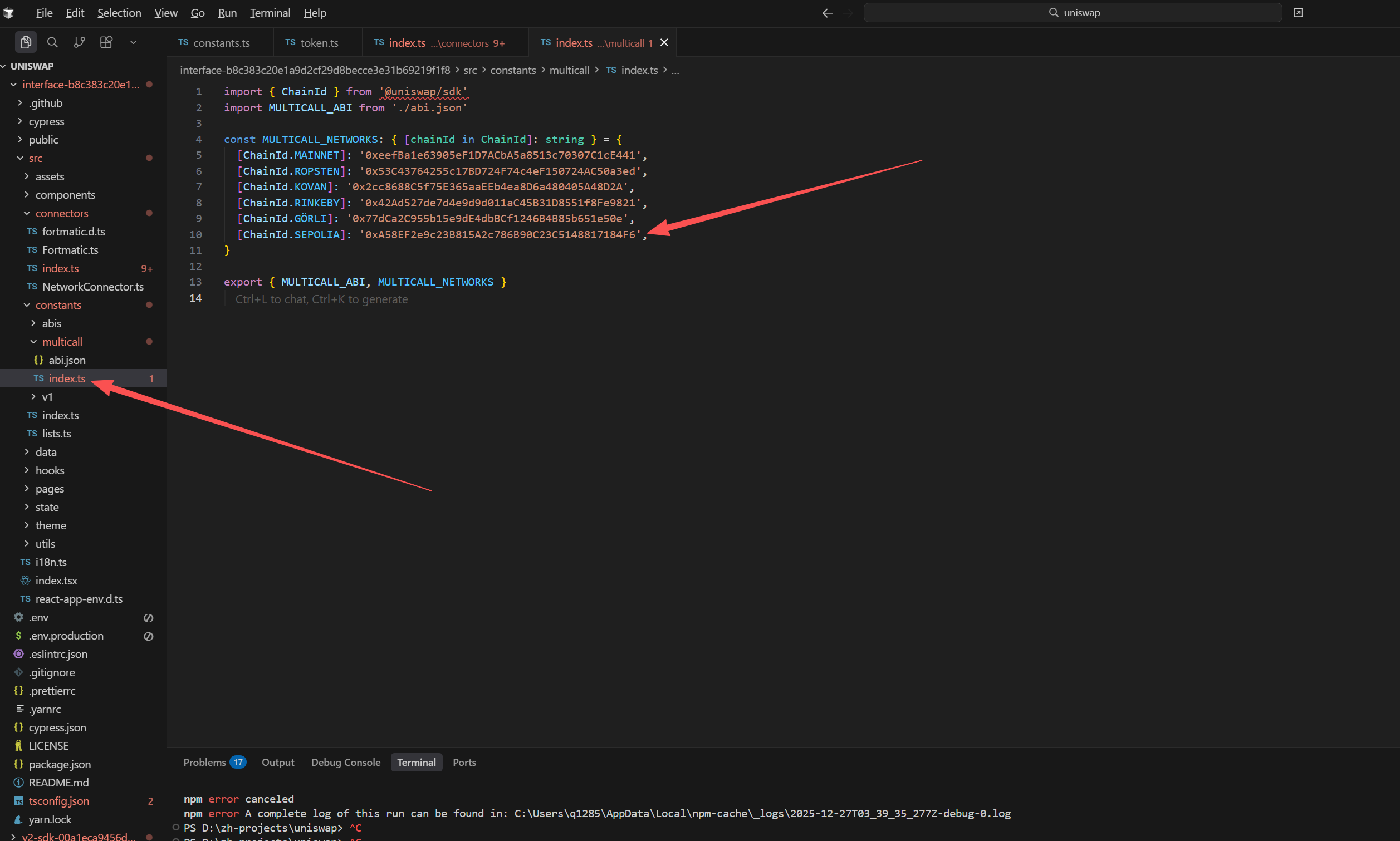1400x841 pixels.
Task: Open the Source Control view icon
Action: click(x=80, y=42)
